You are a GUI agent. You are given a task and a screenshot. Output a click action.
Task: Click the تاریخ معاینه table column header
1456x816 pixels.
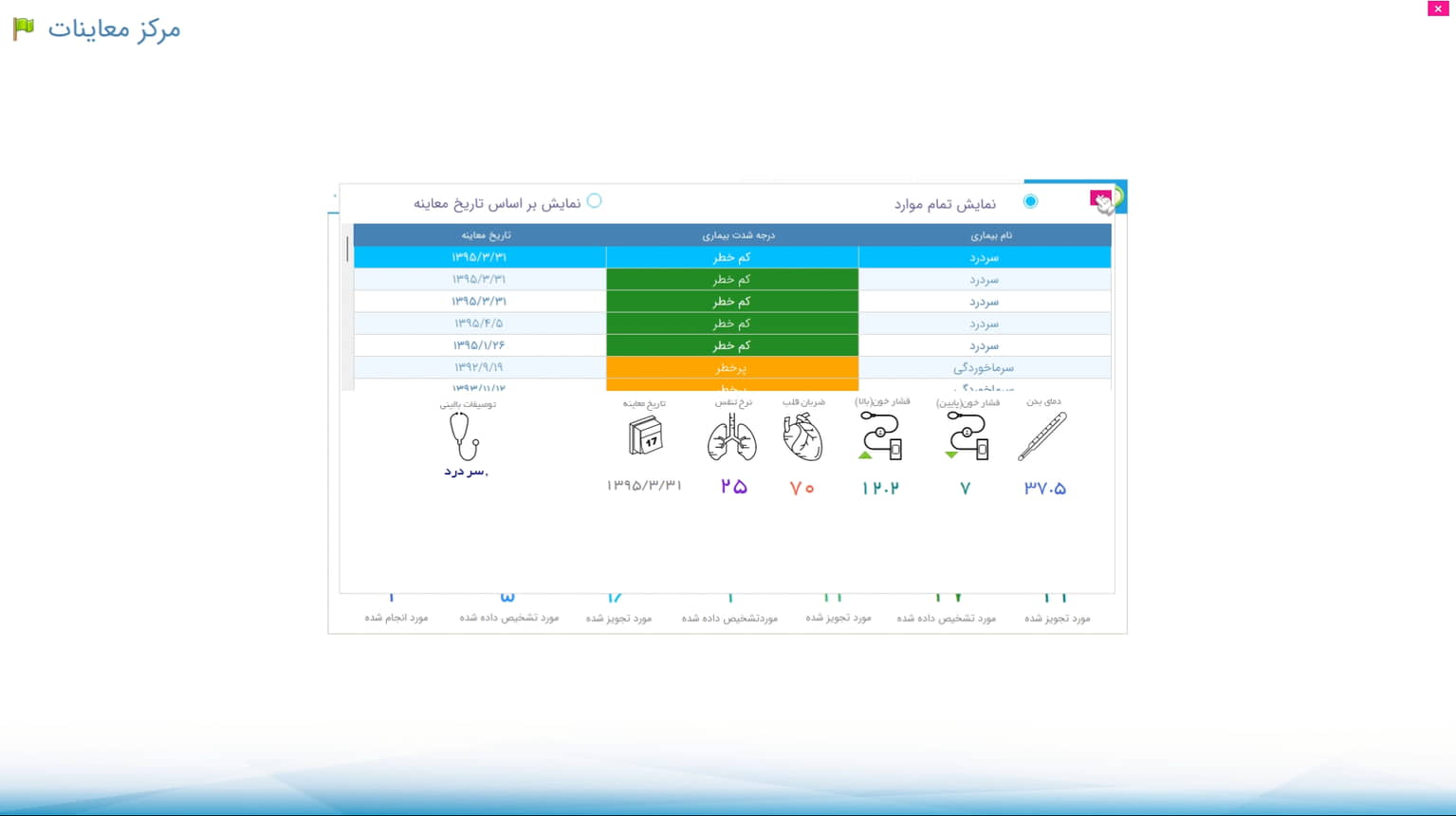(480, 235)
